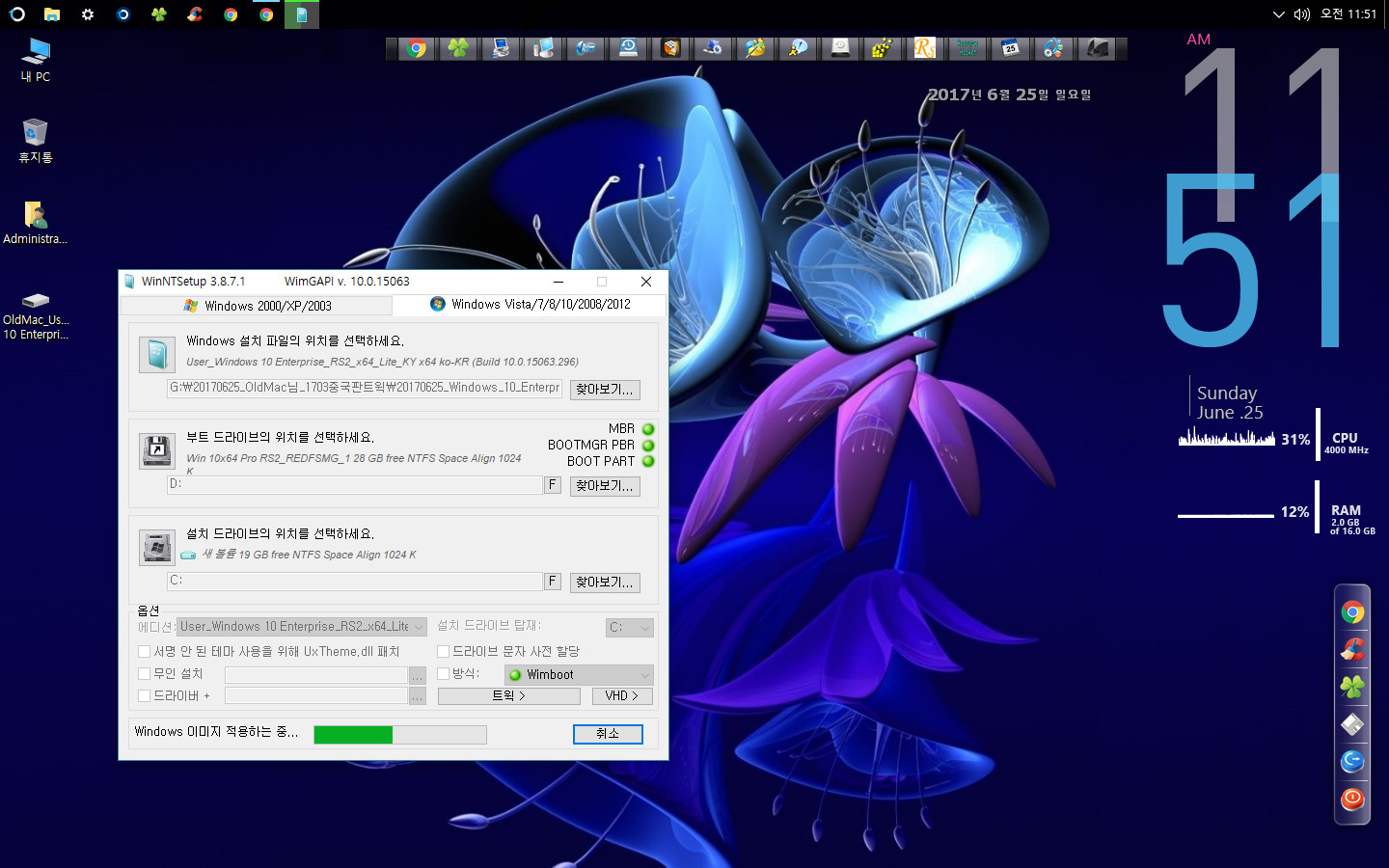Screen dimensions: 1389x868
Task: Open Chrome in the right side dock
Action: (1352, 612)
